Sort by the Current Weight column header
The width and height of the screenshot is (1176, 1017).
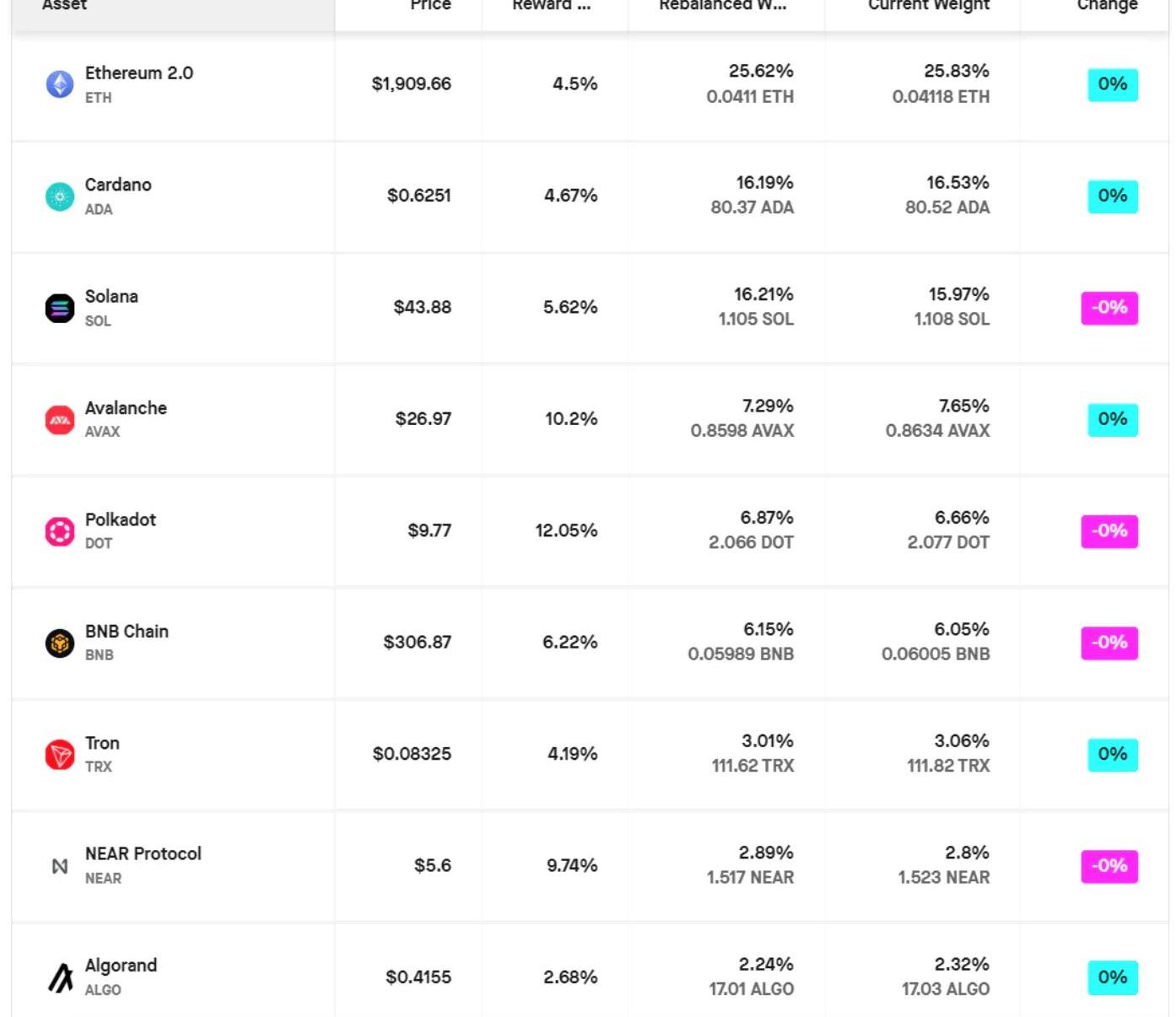click(928, 5)
